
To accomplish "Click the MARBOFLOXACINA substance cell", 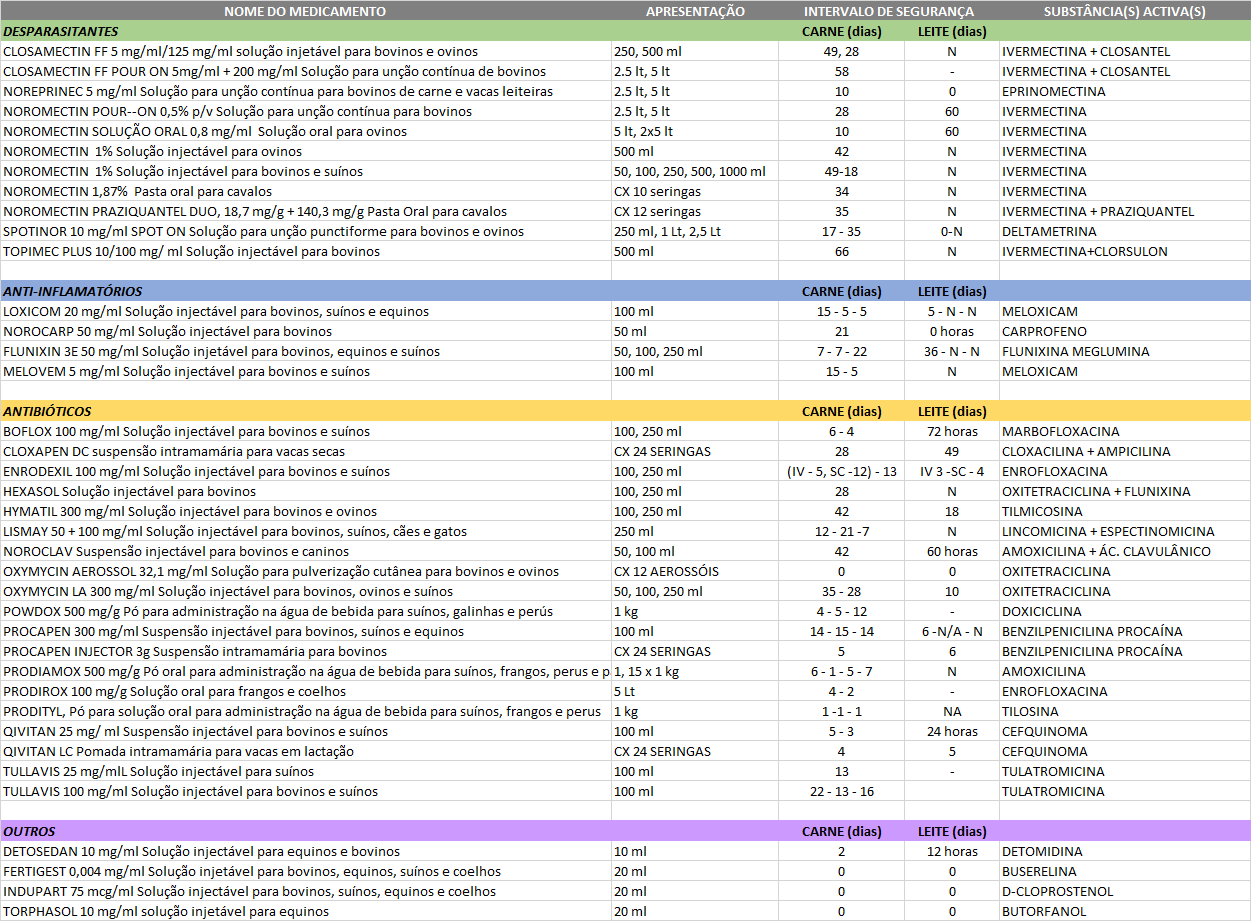I will 1125,431.
